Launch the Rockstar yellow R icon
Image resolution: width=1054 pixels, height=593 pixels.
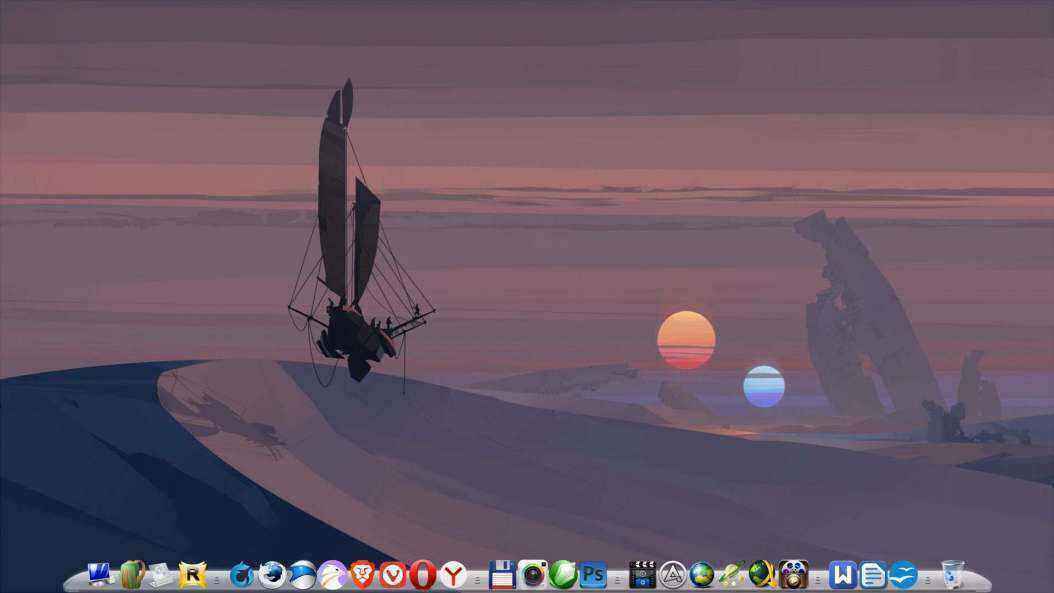pos(192,575)
